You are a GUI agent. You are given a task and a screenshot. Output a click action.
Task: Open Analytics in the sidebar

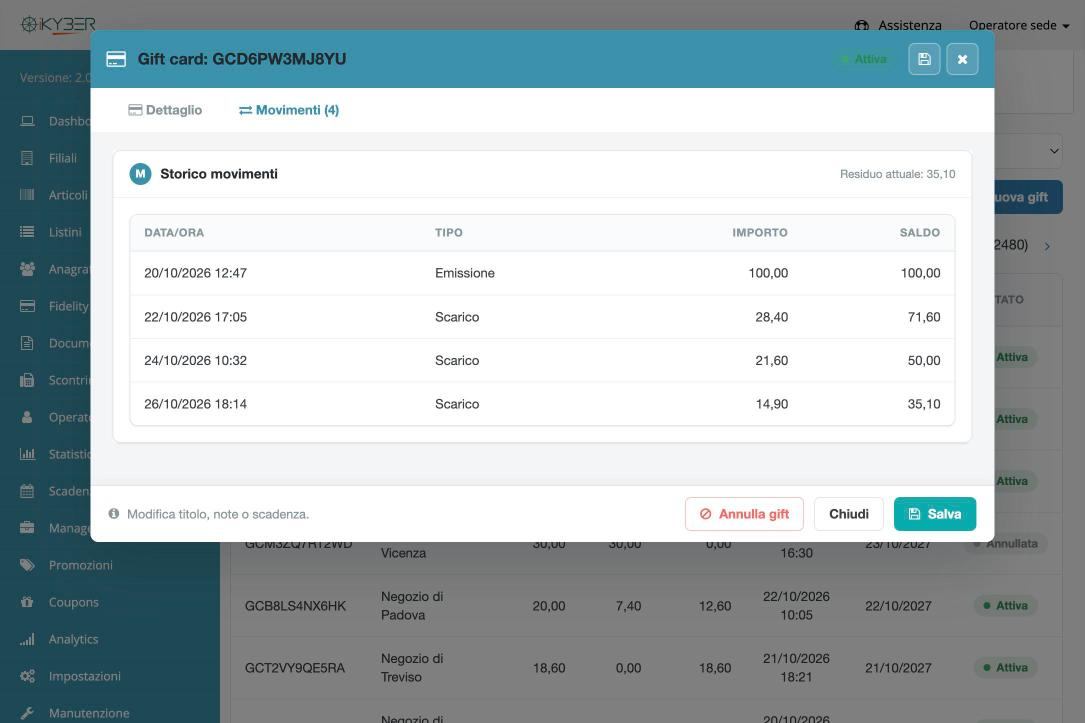[73, 639]
